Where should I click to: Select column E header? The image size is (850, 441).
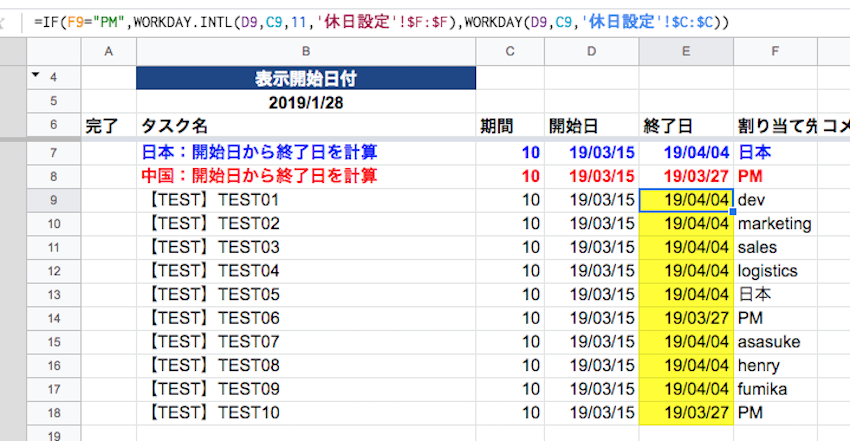point(686,52)
